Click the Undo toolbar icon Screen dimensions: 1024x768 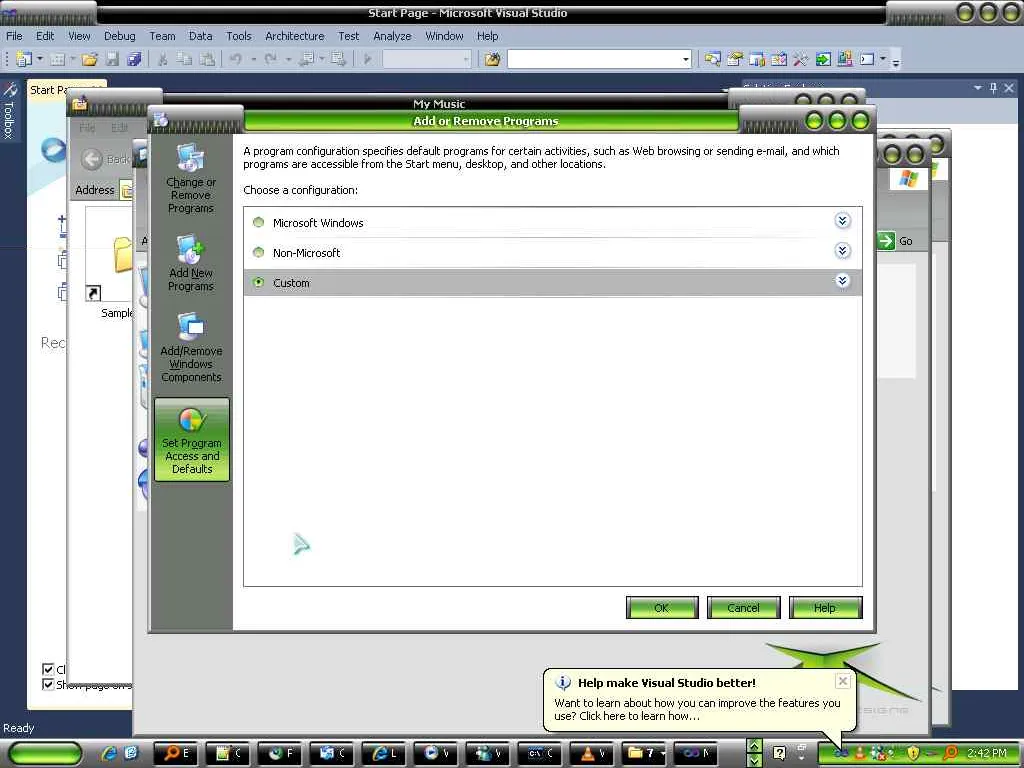(x=236, y=59)
